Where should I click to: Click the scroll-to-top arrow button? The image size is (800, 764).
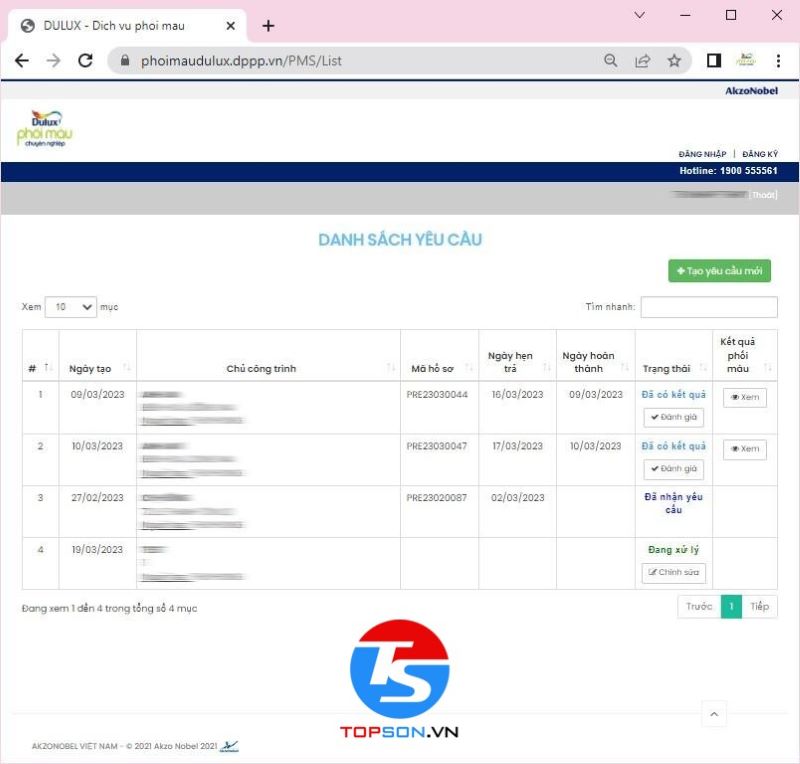point(714,714)
